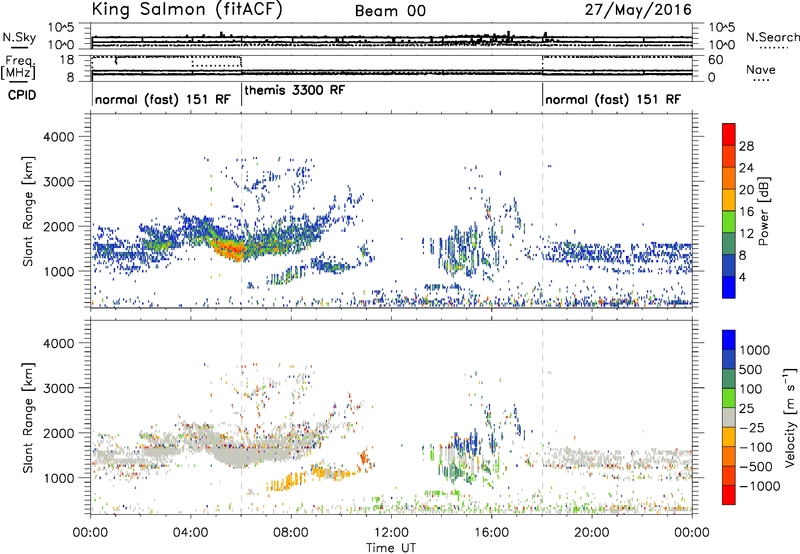Click the '60' Nave axis tick

(715, 60)
